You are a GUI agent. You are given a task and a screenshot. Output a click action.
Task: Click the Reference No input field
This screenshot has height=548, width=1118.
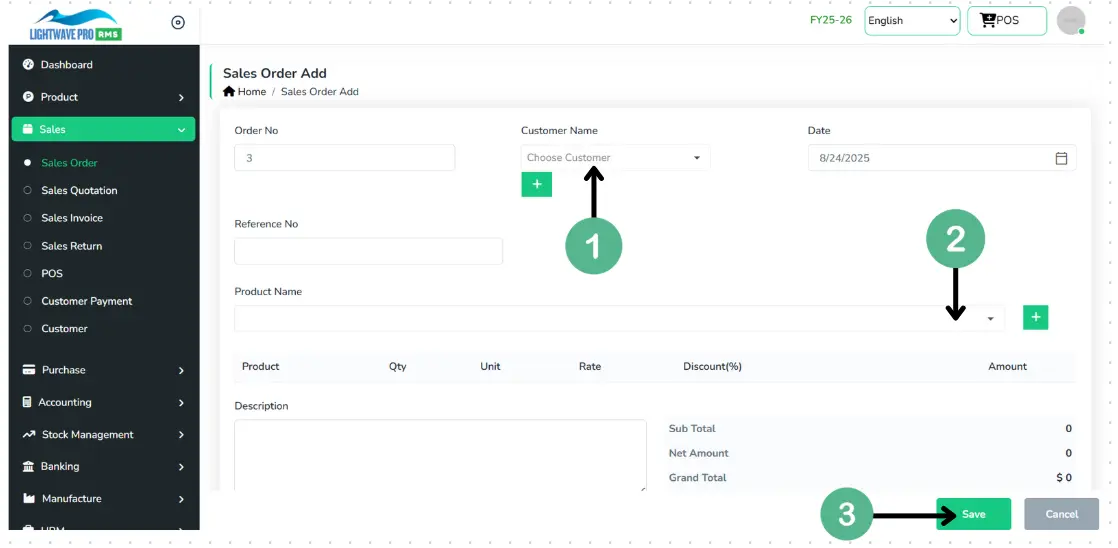pos(368,251)
